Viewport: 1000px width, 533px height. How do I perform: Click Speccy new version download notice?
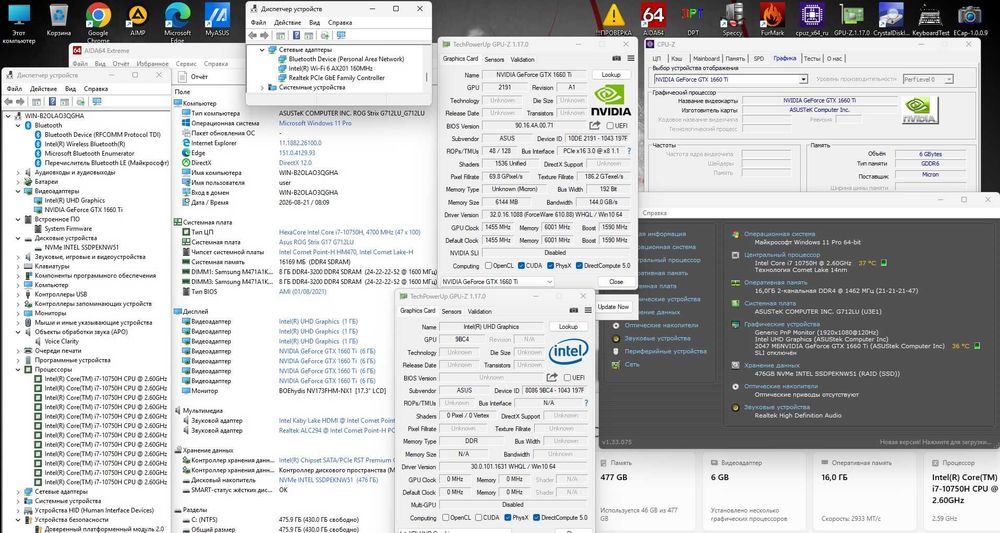[935, 442]
